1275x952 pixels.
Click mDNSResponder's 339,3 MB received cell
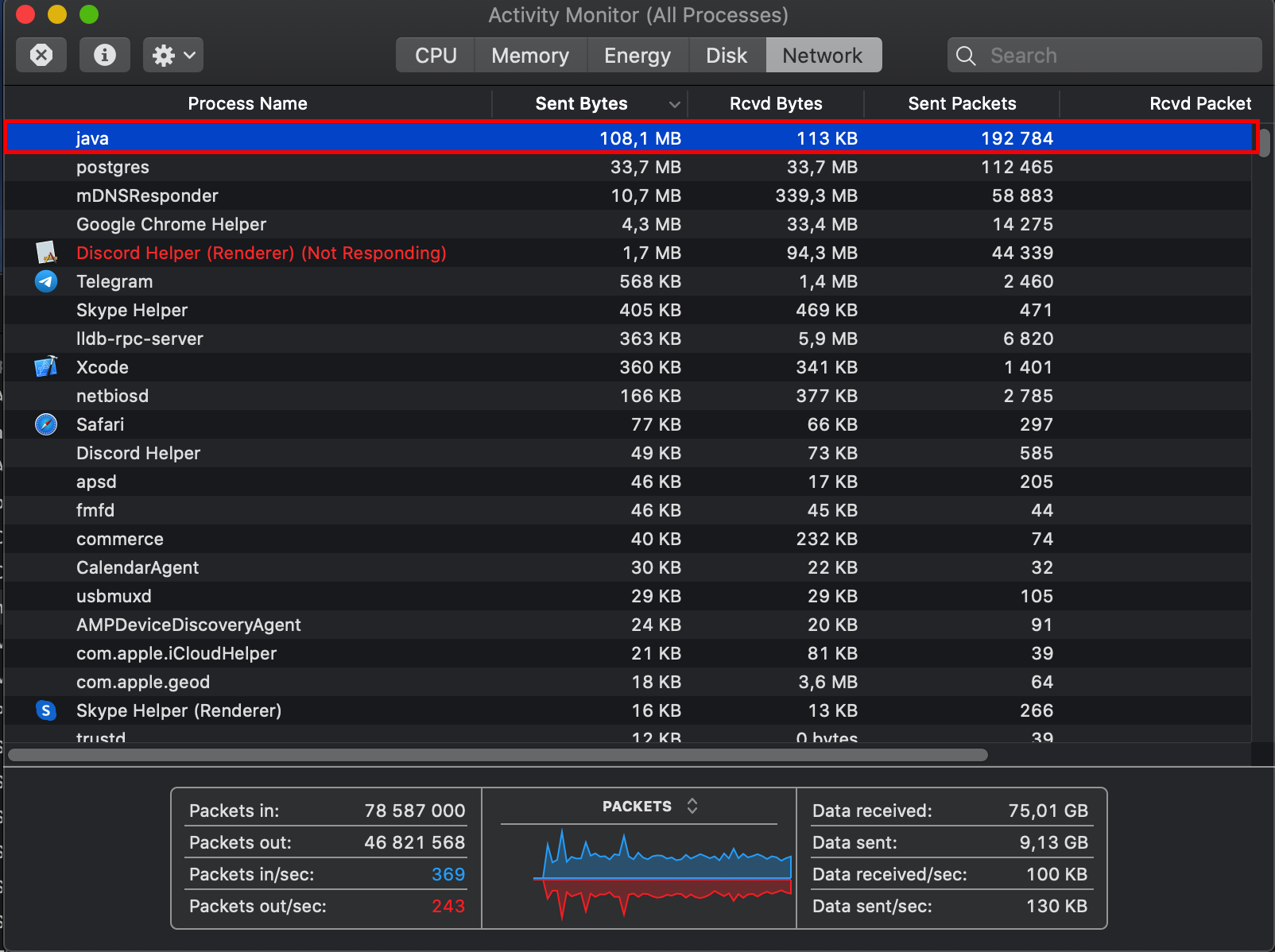coord(816,195)
